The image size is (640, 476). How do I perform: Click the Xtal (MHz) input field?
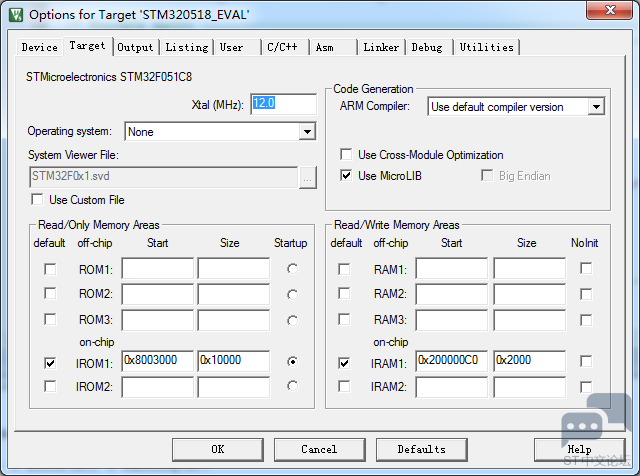pyautogui.click(x=283, y=104)
